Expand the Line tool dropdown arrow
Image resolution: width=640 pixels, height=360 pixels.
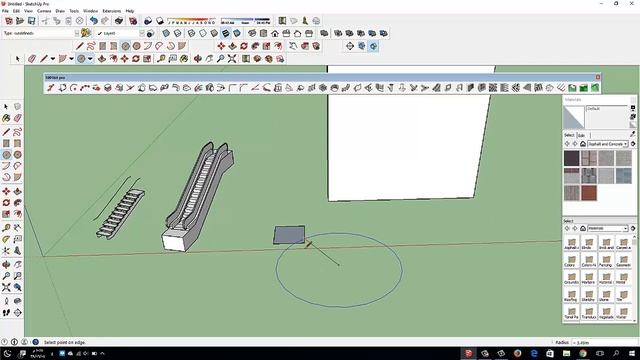(x=53, y=59)
